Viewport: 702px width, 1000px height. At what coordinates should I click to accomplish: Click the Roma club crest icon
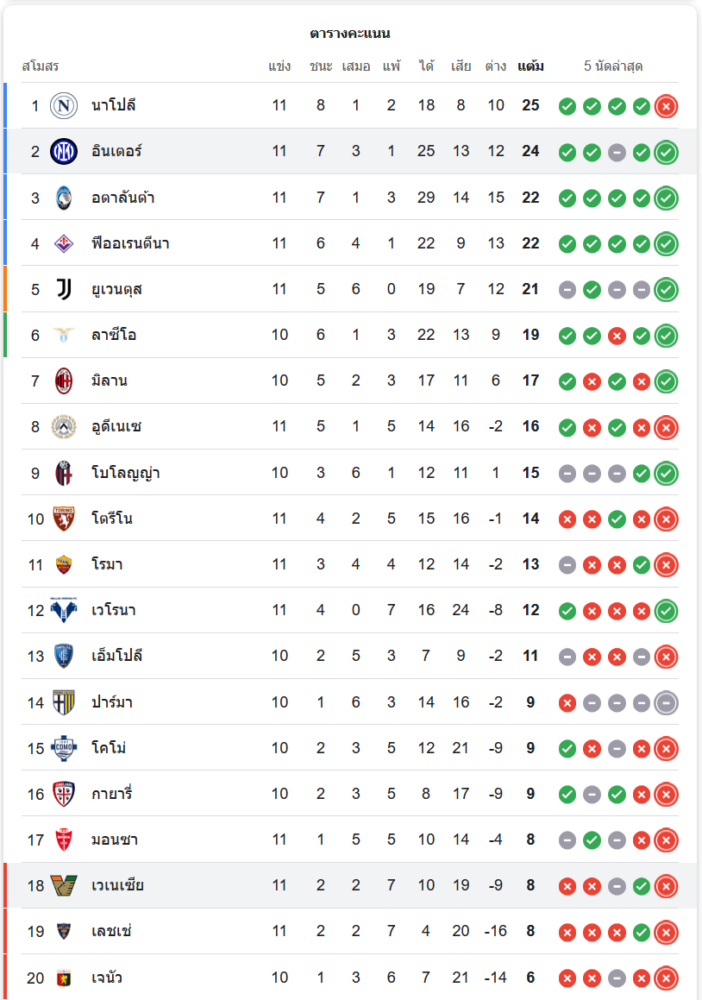(x=64, y=565)
